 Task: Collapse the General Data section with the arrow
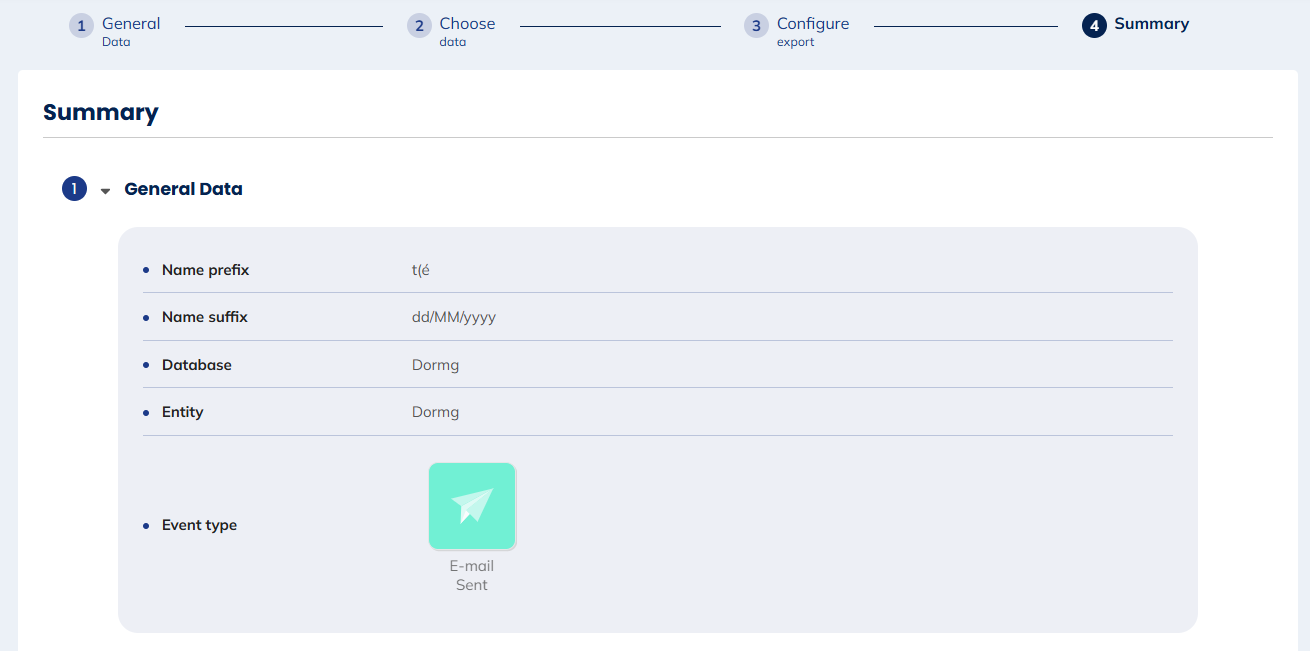(x=105, y=190)
